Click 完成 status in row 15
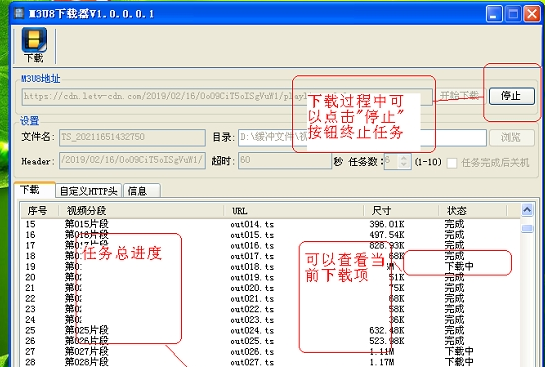The width and height of the screenshot is (545, 367). point(454,224)
